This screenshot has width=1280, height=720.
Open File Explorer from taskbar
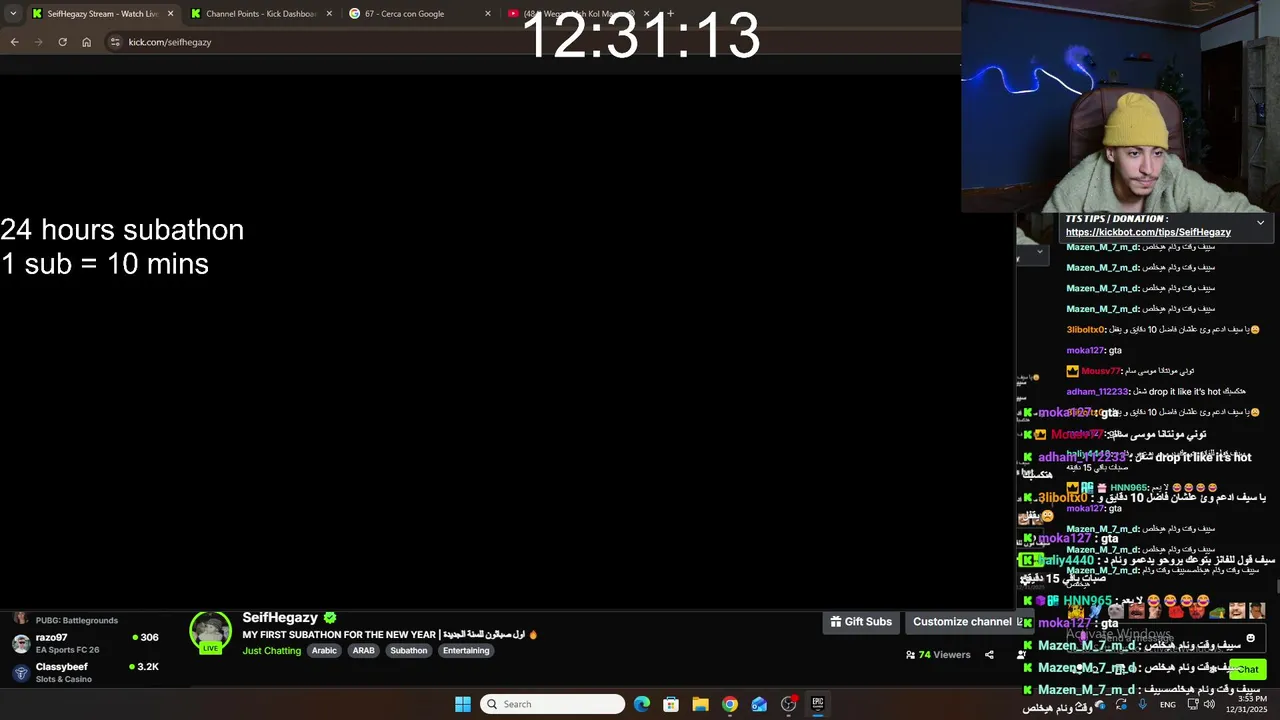pyautogui.click(x=700, y=704)
